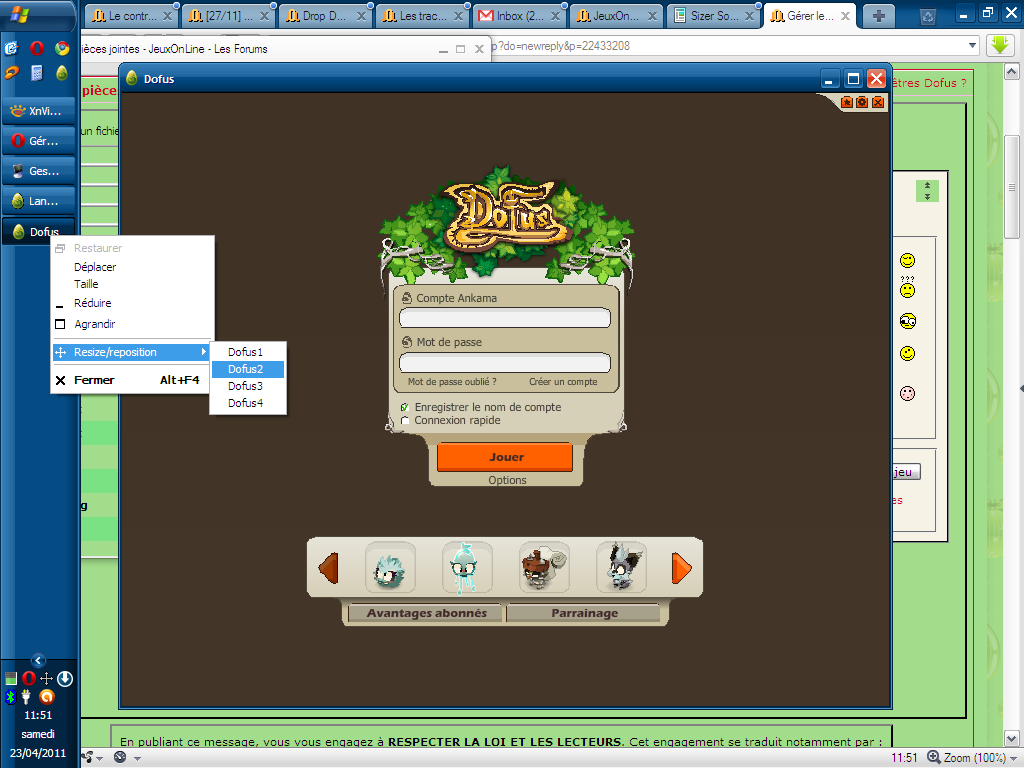
Task: Open the gear options icon in Dofus client corner
Action: [862, 102]
